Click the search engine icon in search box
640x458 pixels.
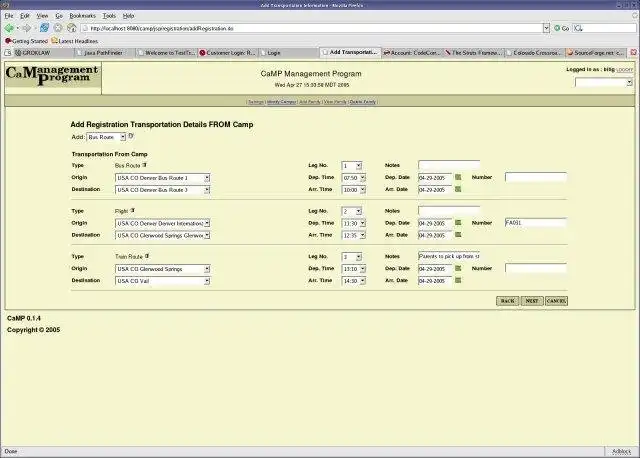[578, 28]
